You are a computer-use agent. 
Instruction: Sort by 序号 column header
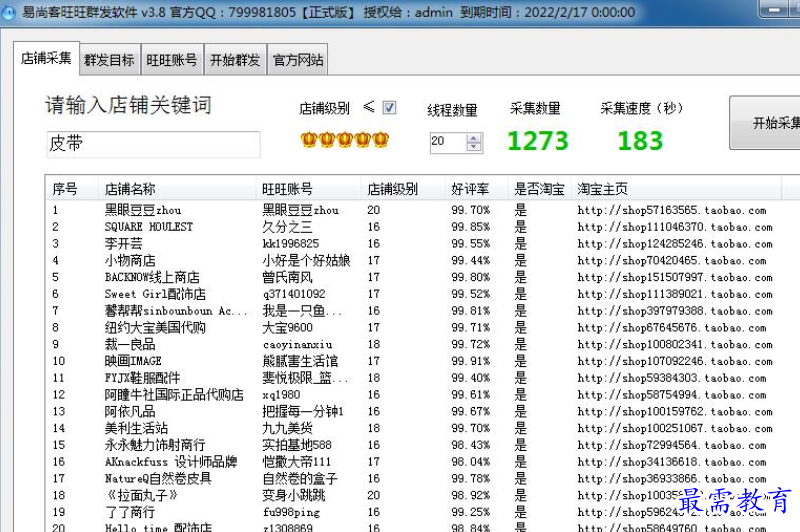tap(72, 189)
